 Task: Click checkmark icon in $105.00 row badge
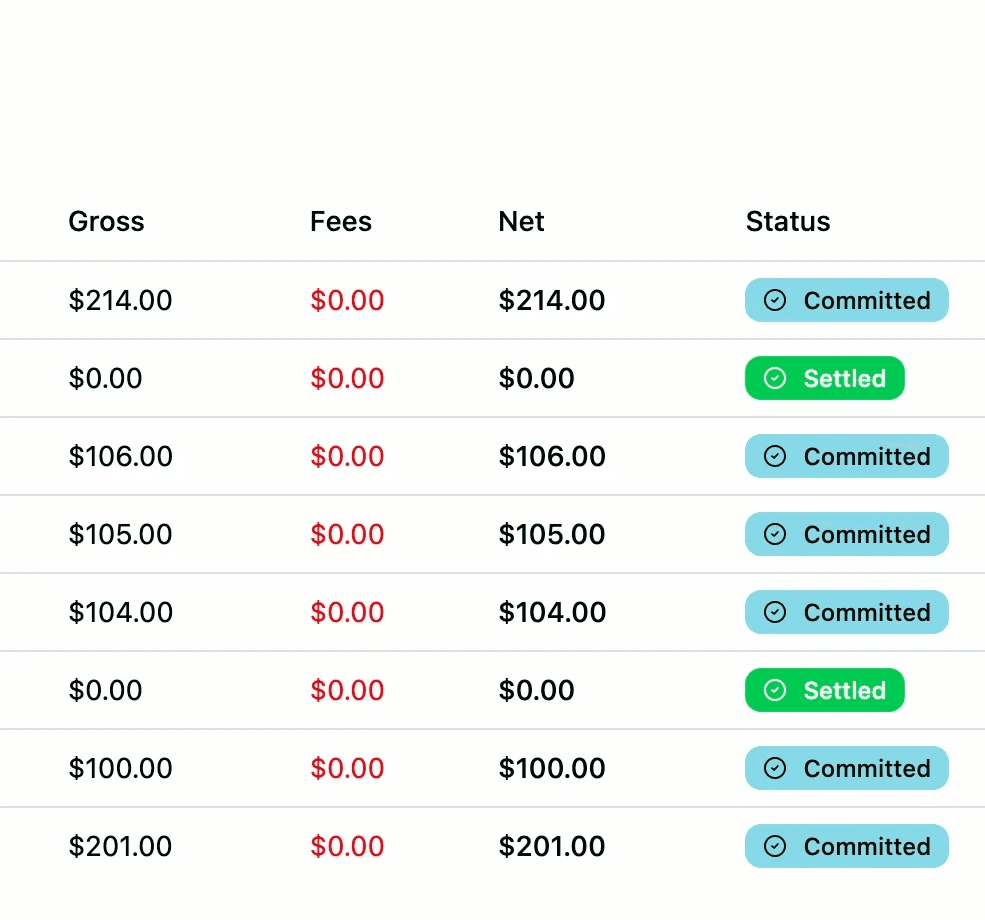click(x=775, y=534)
